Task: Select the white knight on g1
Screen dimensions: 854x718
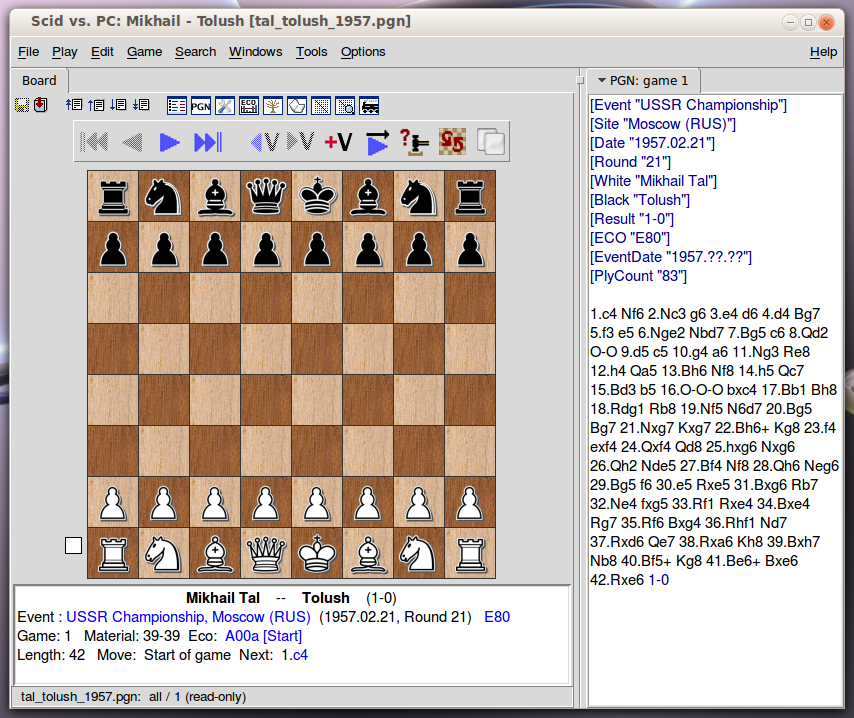Action: click(x=419, y=553)
